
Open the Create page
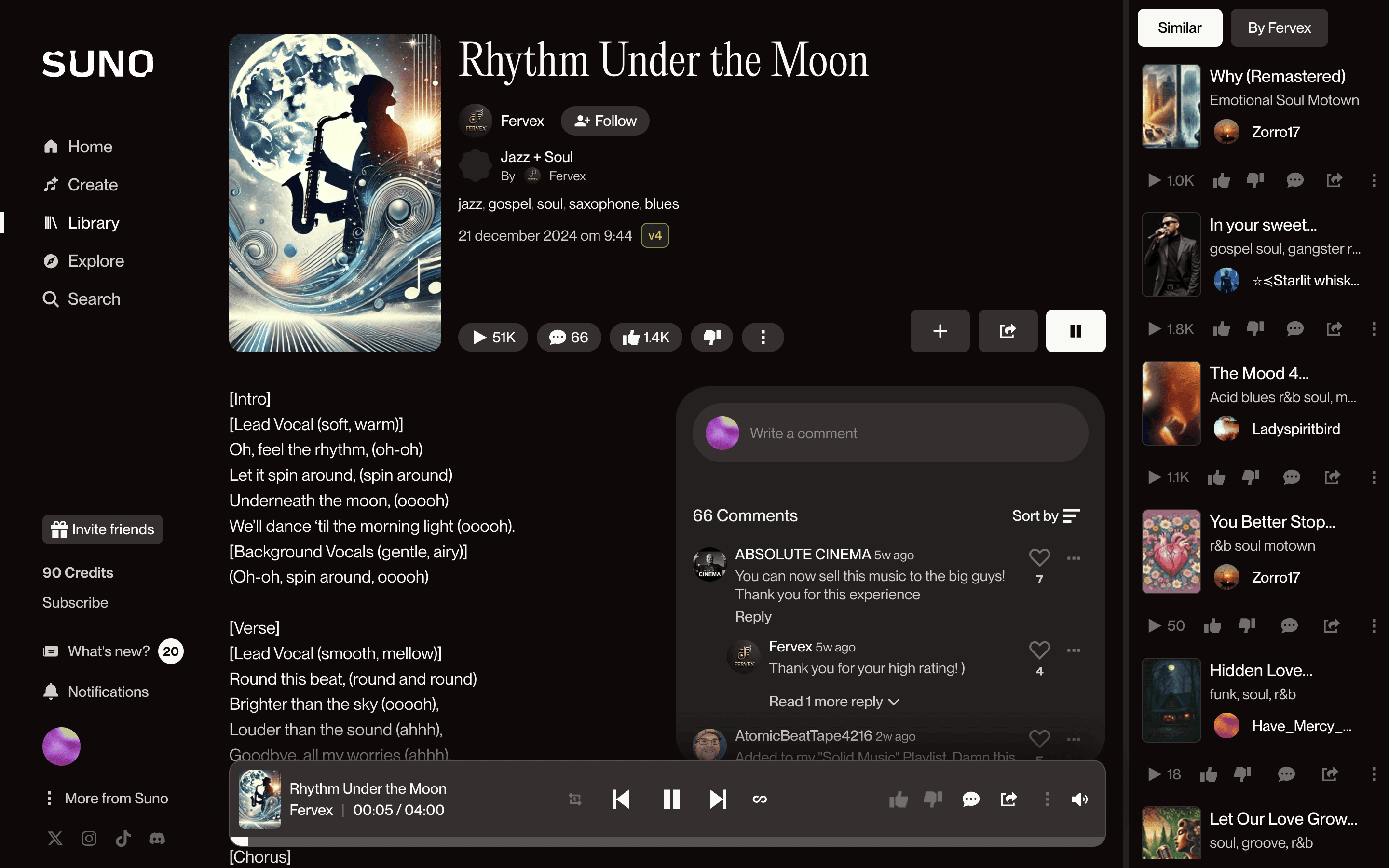(81, 184)
